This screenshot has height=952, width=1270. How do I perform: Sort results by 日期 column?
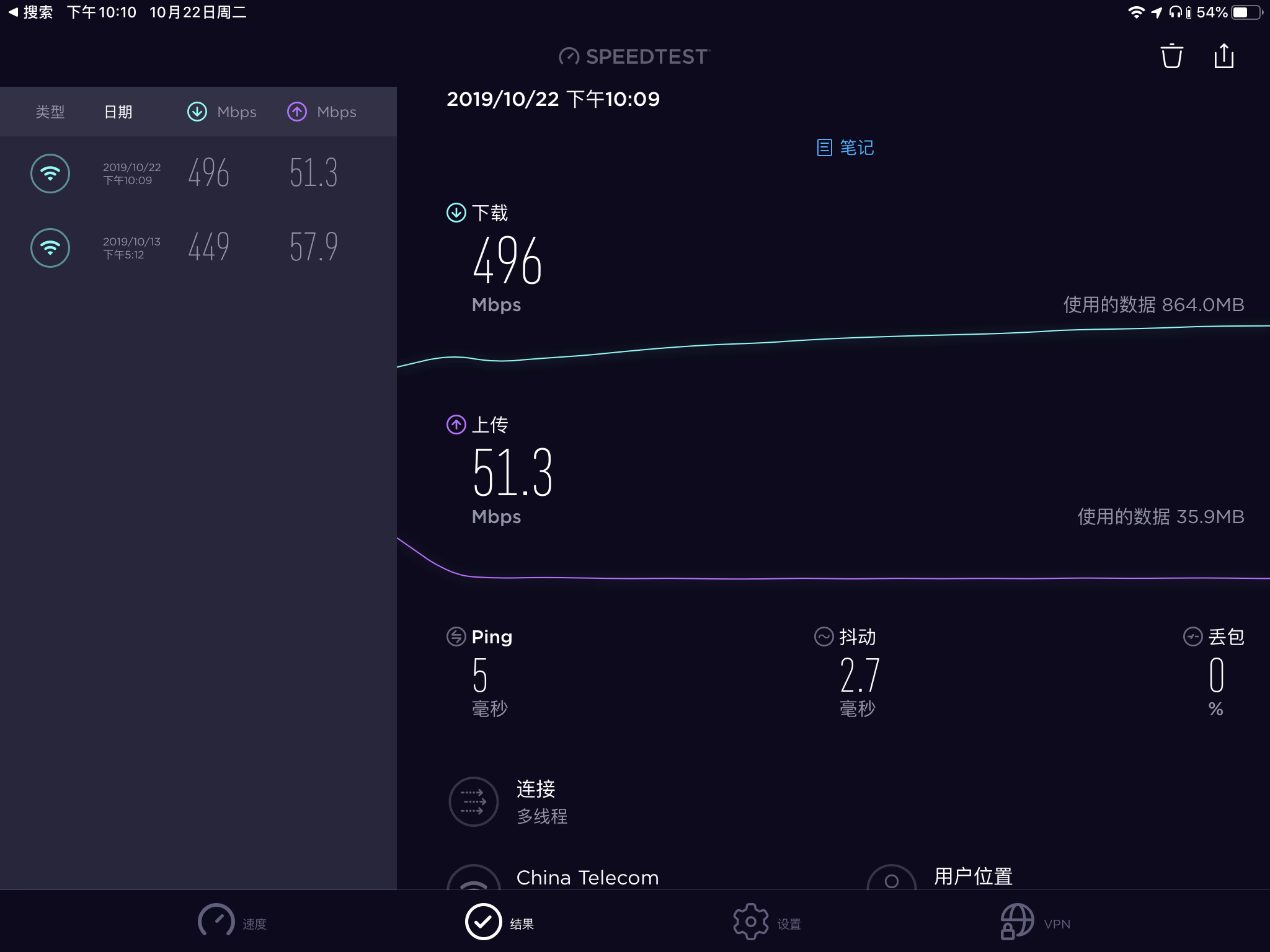(118, 112)
